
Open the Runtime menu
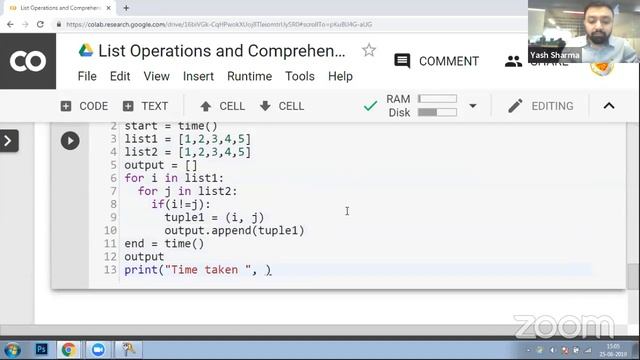tap(249, 76)
